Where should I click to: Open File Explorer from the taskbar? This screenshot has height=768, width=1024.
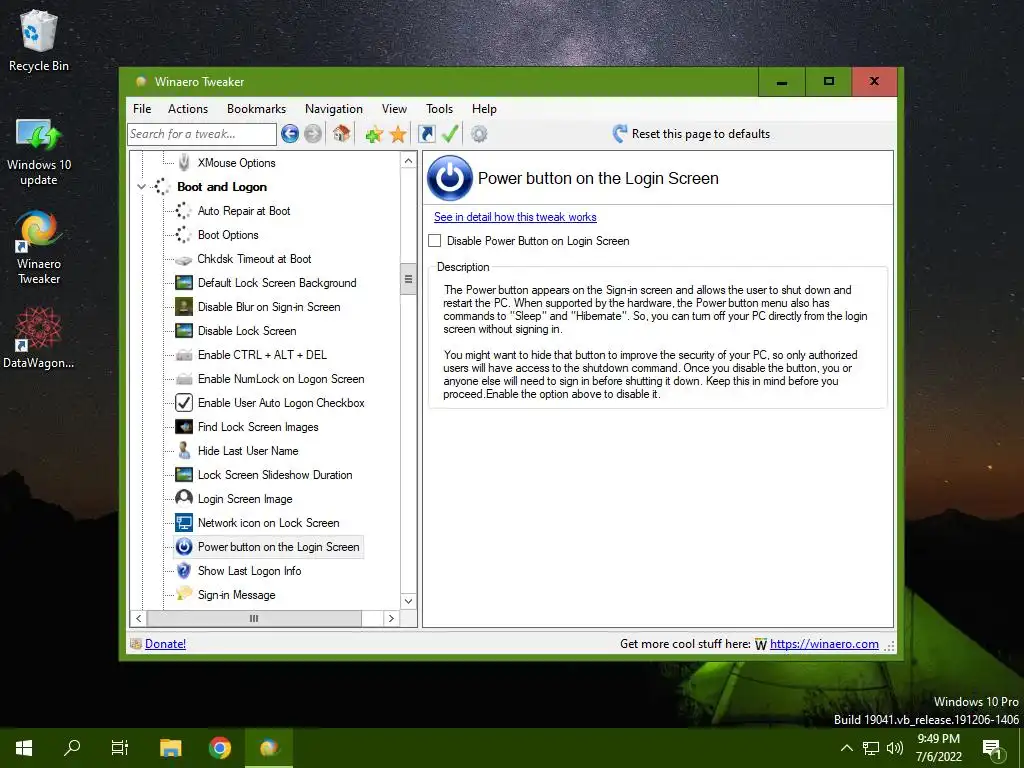170,747
